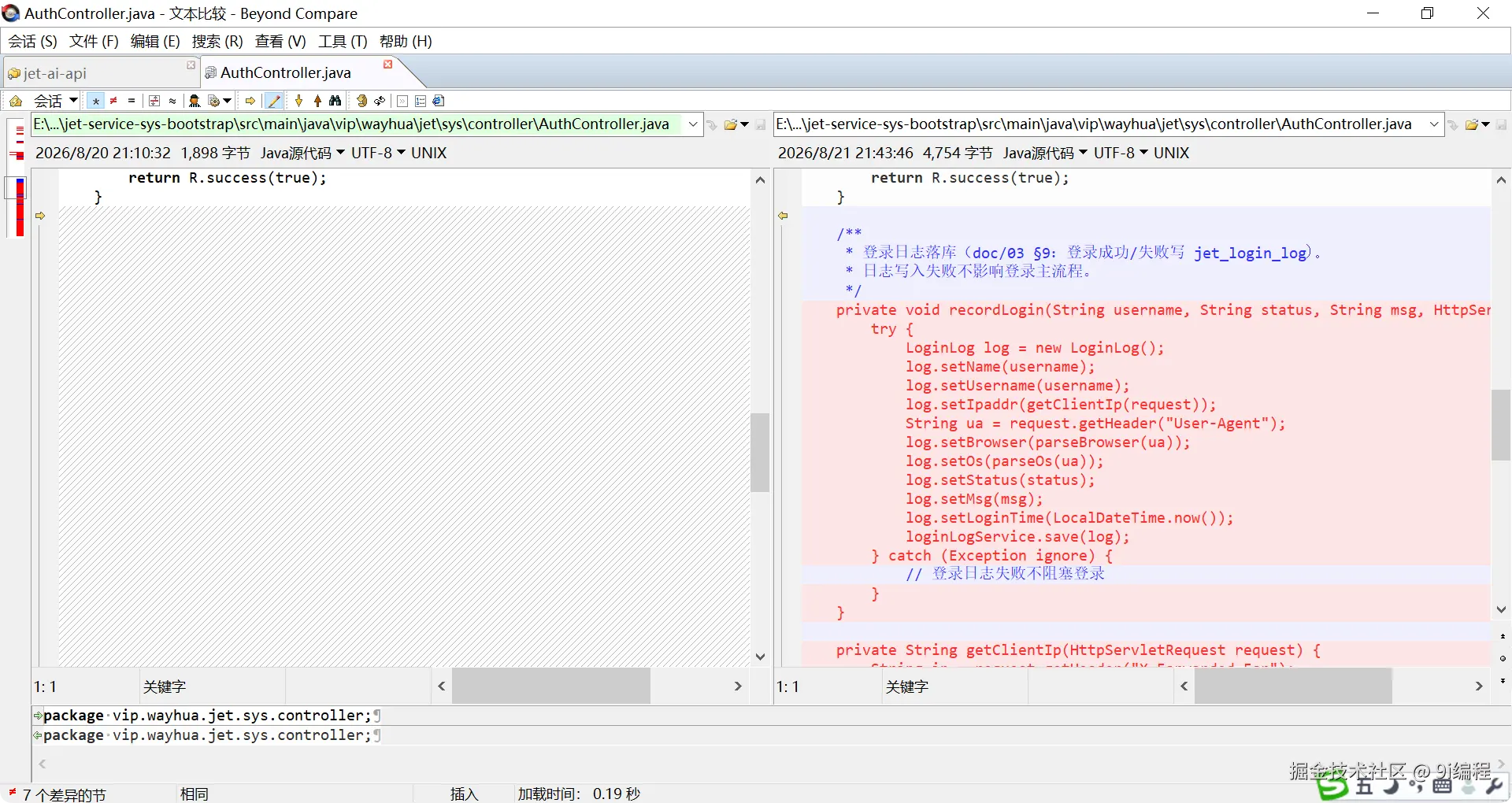Toggle Show Context around differences
This screenshot has height=803, width=1512.
click(154, 101)
